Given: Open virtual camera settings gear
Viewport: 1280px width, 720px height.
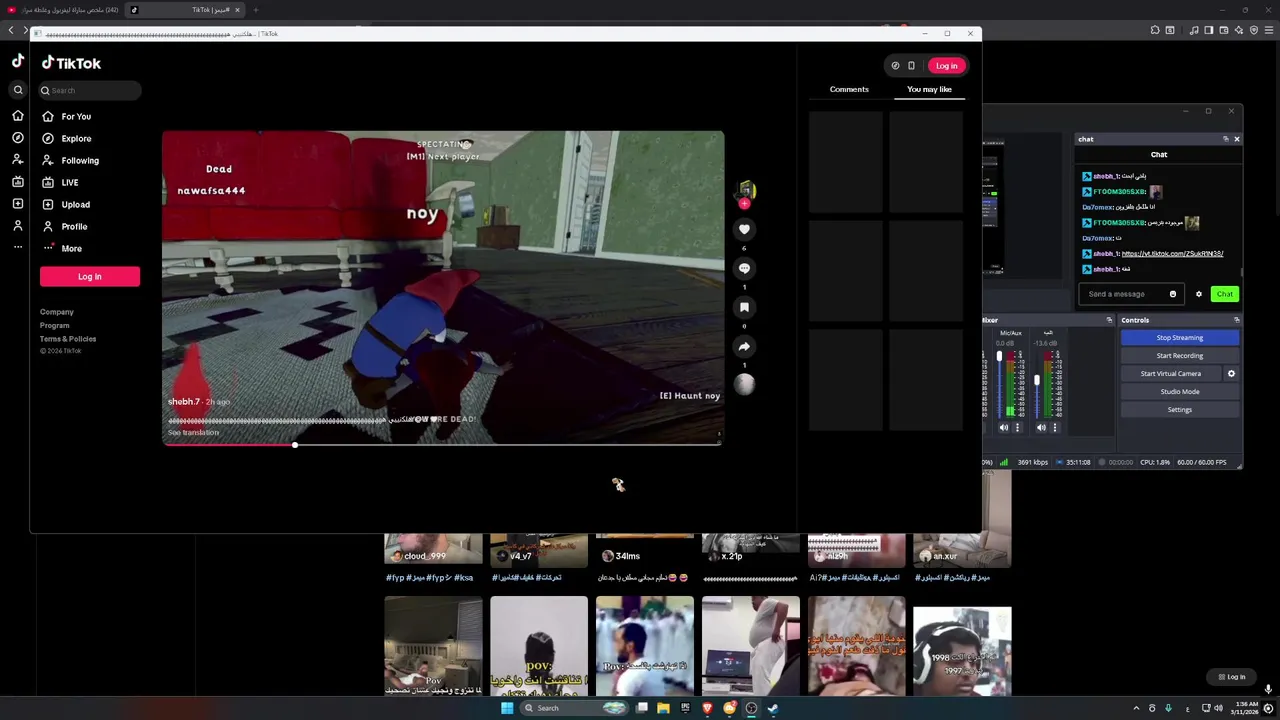Looking at the screenshot, I should (1231, 374).
